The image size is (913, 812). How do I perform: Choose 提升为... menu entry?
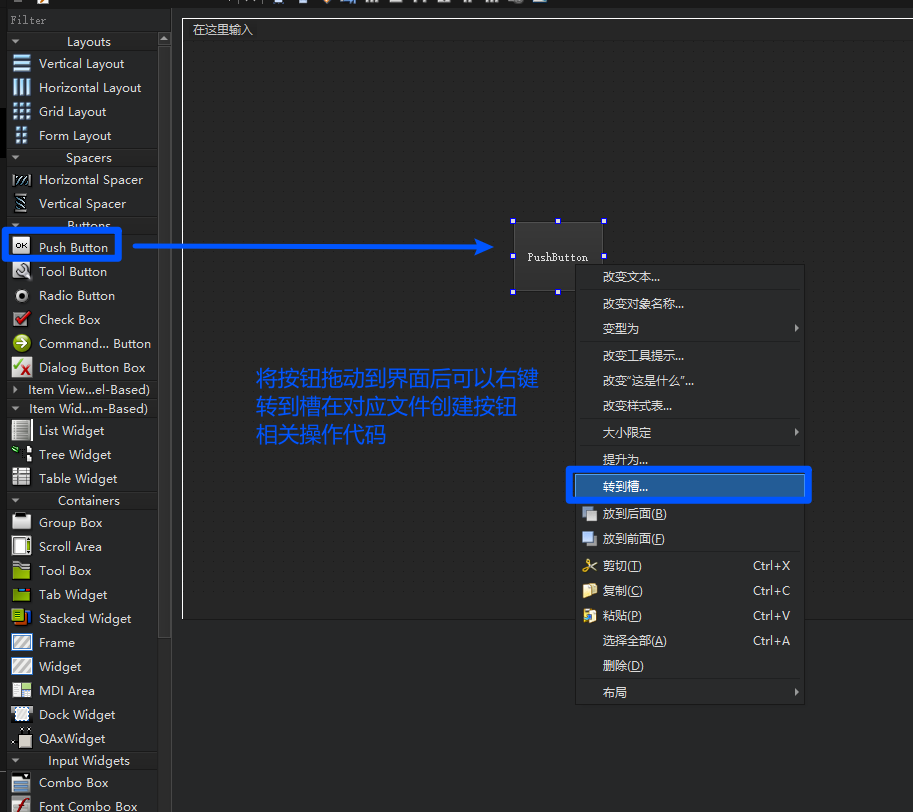pos(689,459)
